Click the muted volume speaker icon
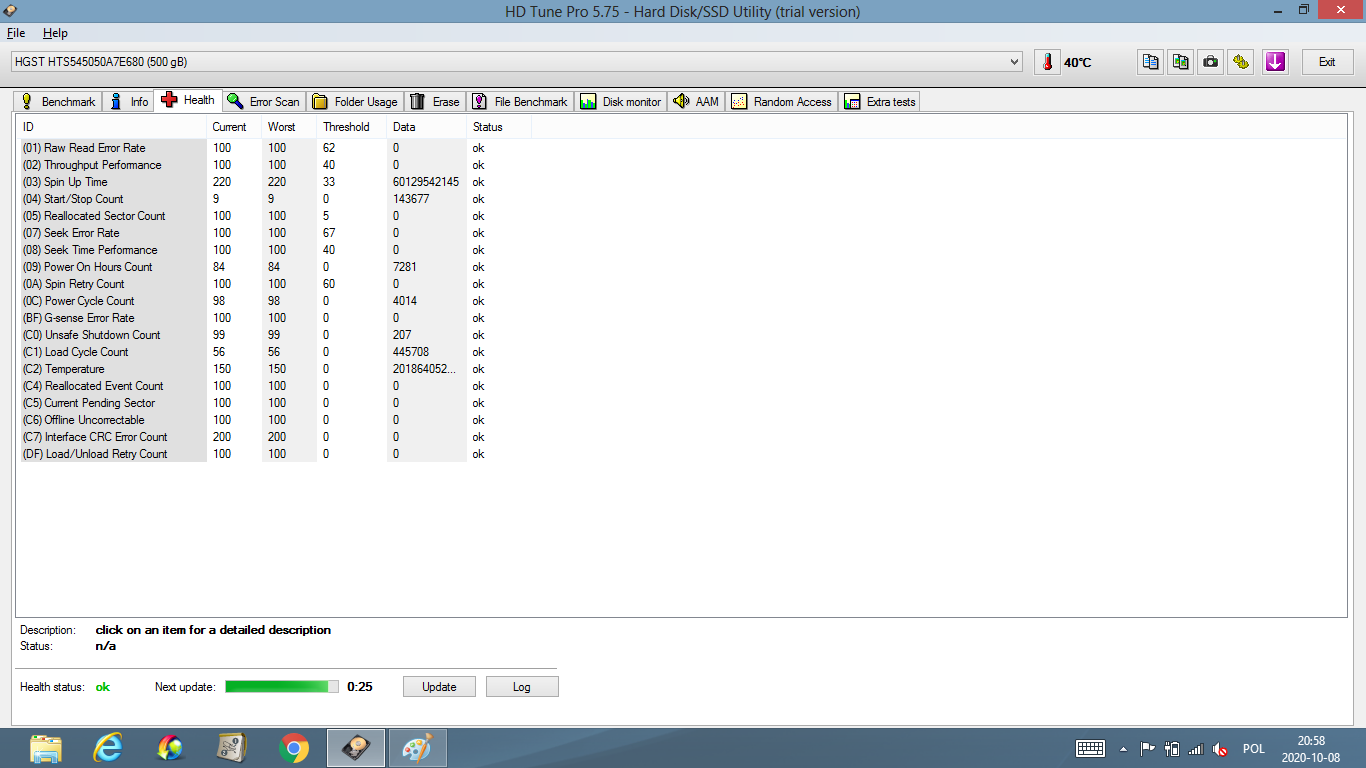This screenshot has height=768, width=1366. (x=1220, y=749)
